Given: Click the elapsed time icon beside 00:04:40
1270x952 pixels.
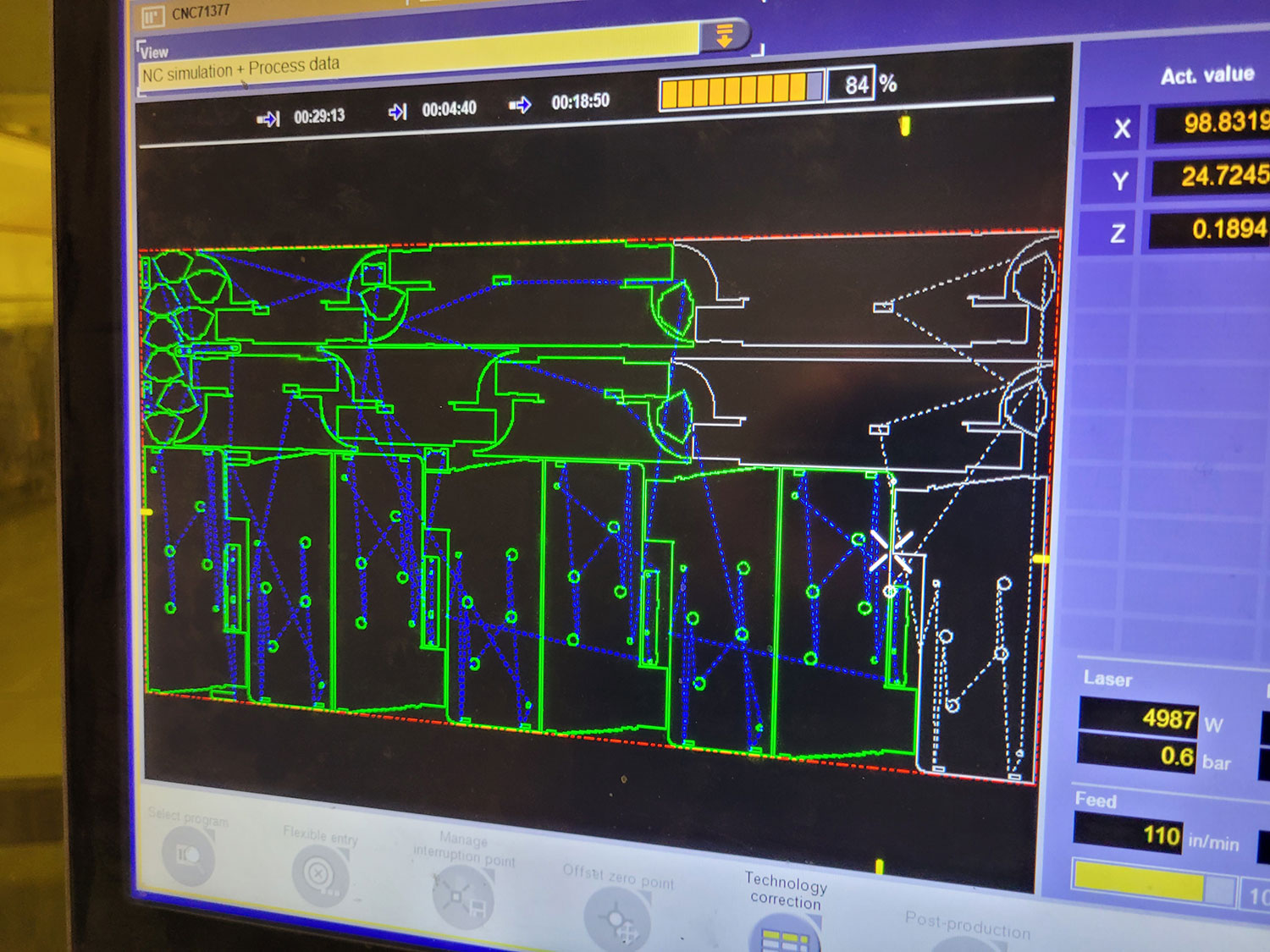Looking at the screenshot, I should (x=397, y=112).
